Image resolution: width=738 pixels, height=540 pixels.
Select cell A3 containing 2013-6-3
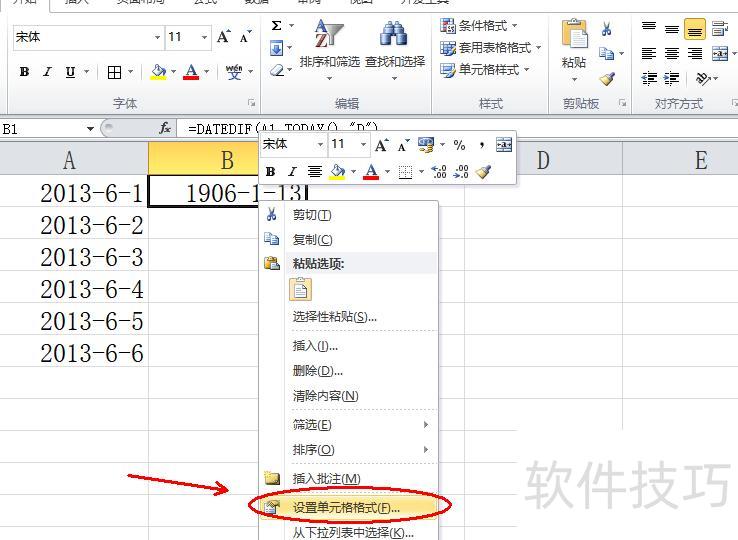pyautogui.click(x=74, y=257)
